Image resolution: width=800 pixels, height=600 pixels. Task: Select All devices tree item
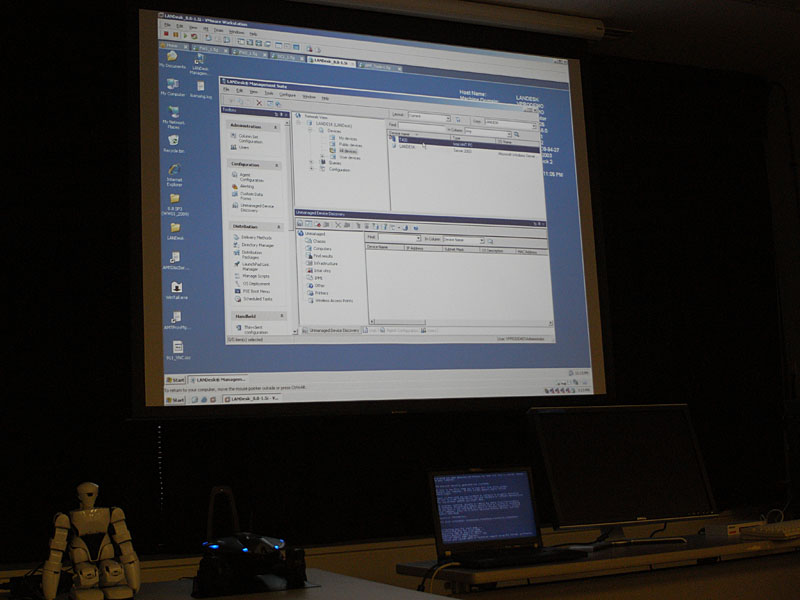tap(344, 151)
